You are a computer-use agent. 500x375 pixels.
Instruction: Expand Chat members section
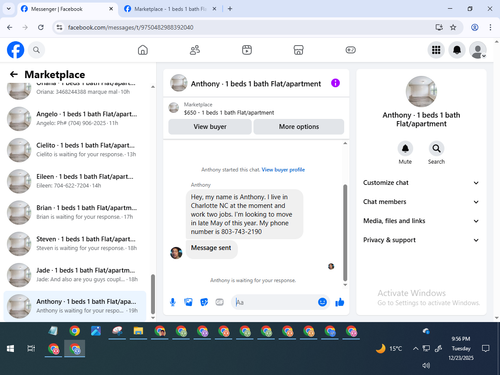click(x=421, y=202)
